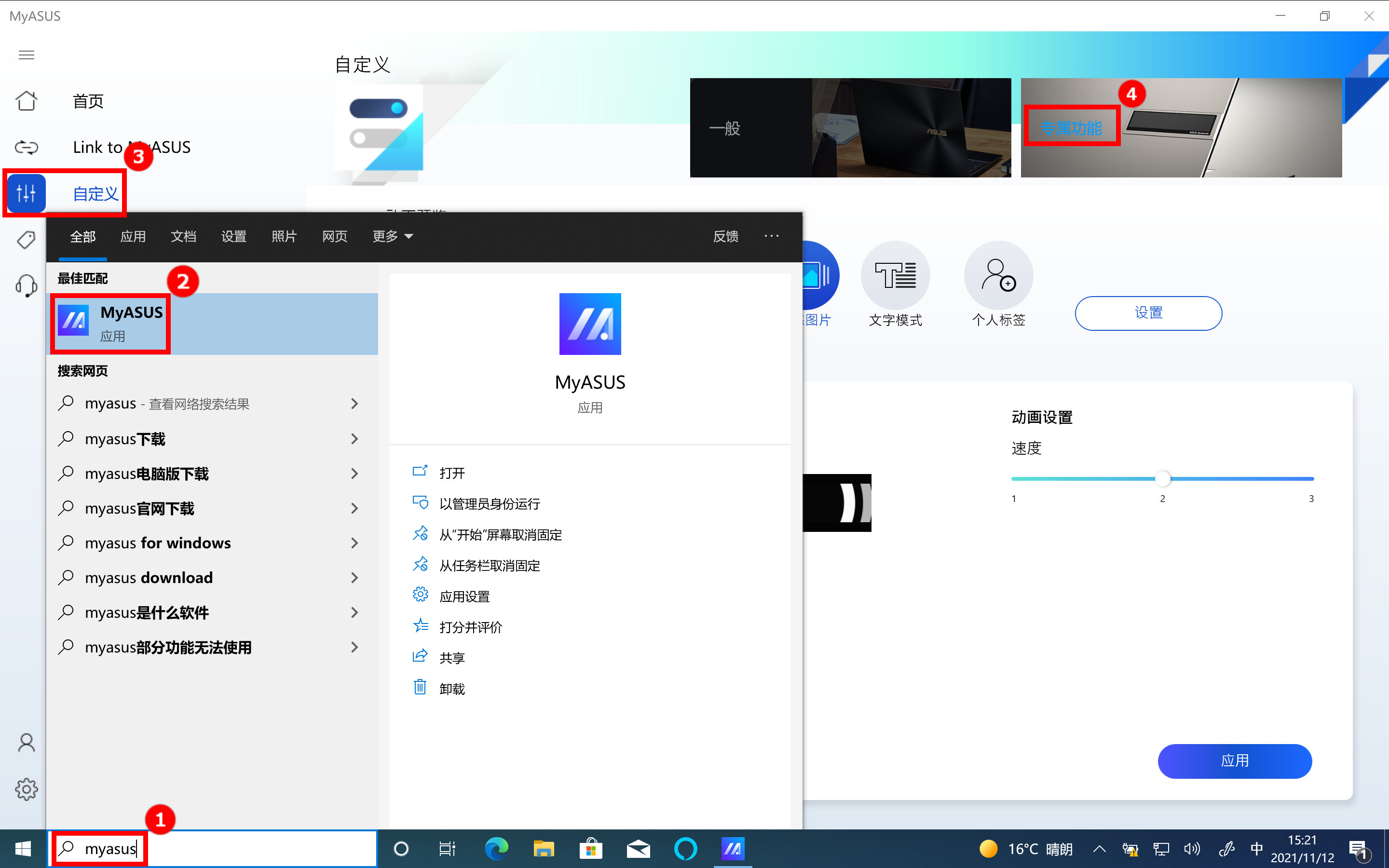Screen dimensions: 1389x868
Task: Select the 文字模式 text mode icon
Action: point(896,275)
